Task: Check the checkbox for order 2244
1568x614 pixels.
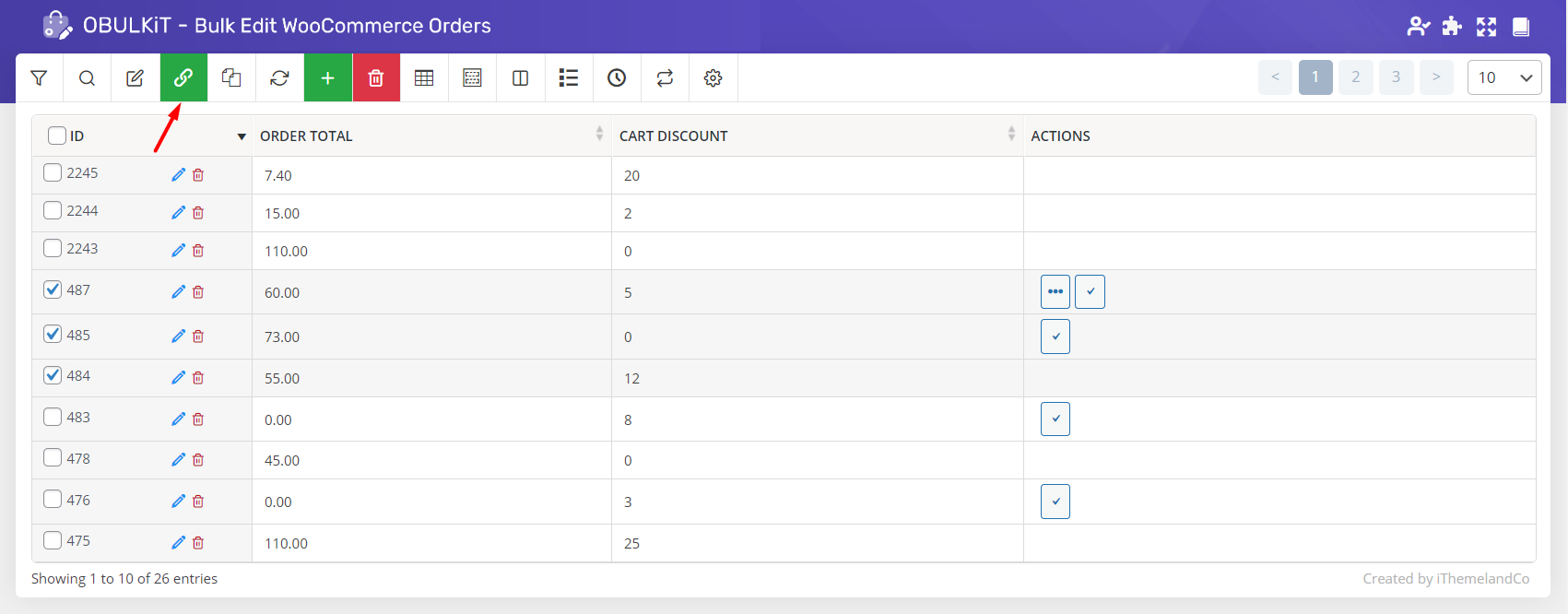Action: click(53, 211)
